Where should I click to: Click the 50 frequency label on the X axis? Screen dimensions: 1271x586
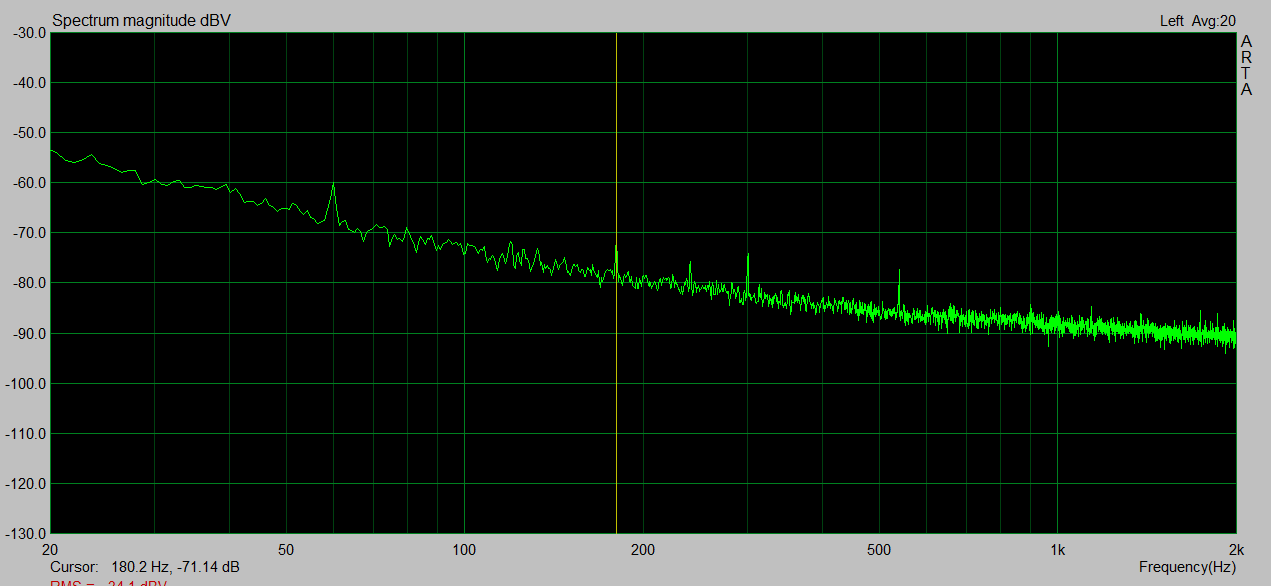pos(286,549)
